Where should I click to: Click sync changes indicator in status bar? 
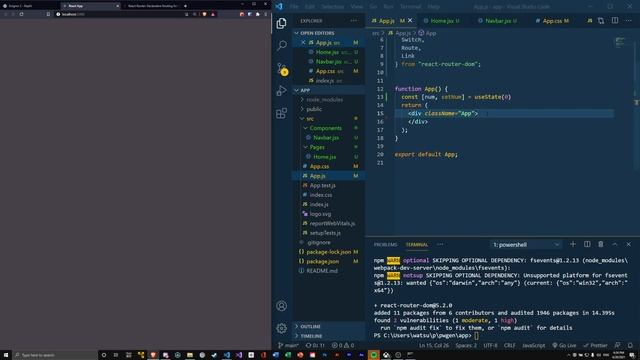point(315,345)
